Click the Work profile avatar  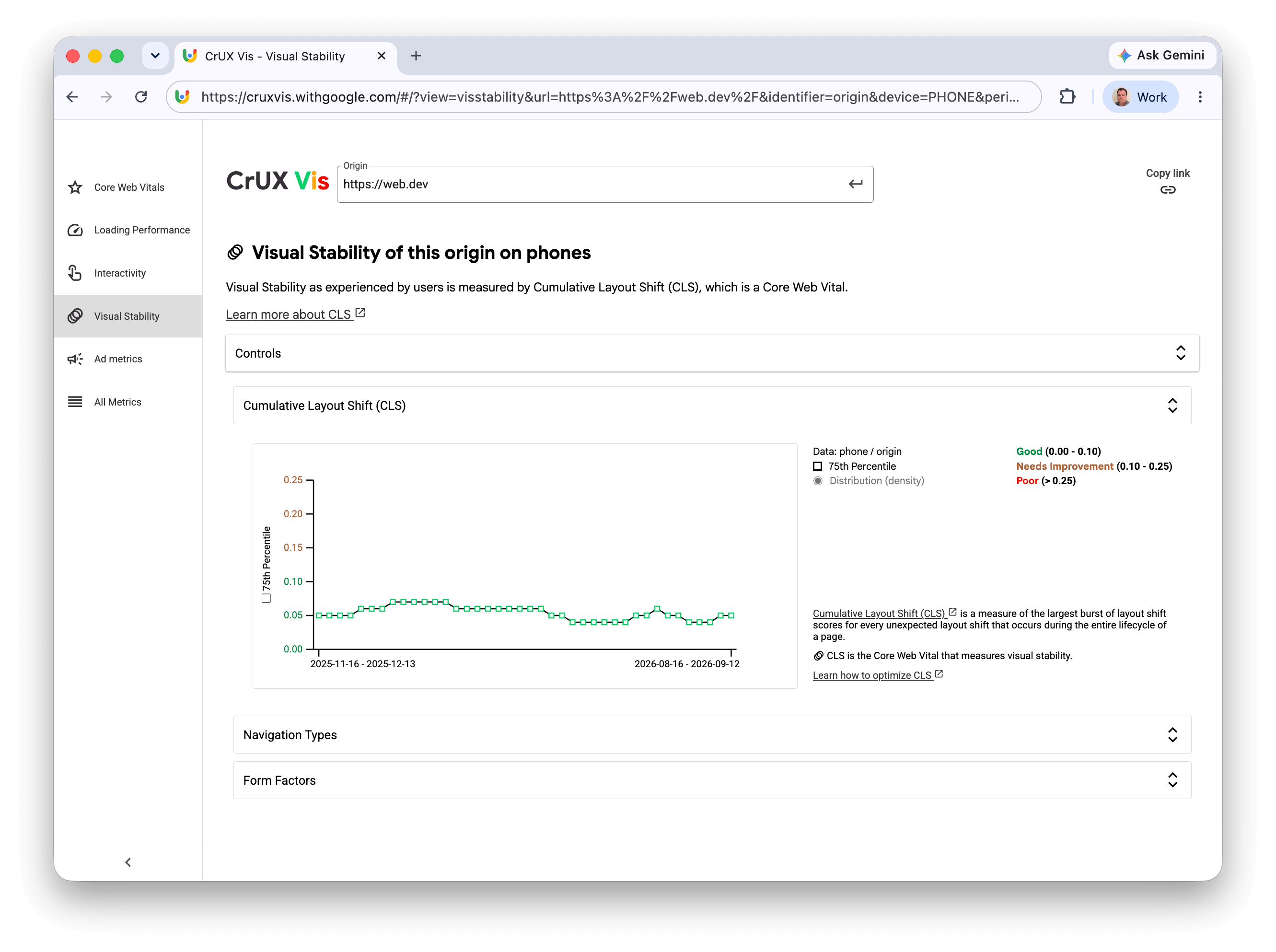[x=1121, y=97]
